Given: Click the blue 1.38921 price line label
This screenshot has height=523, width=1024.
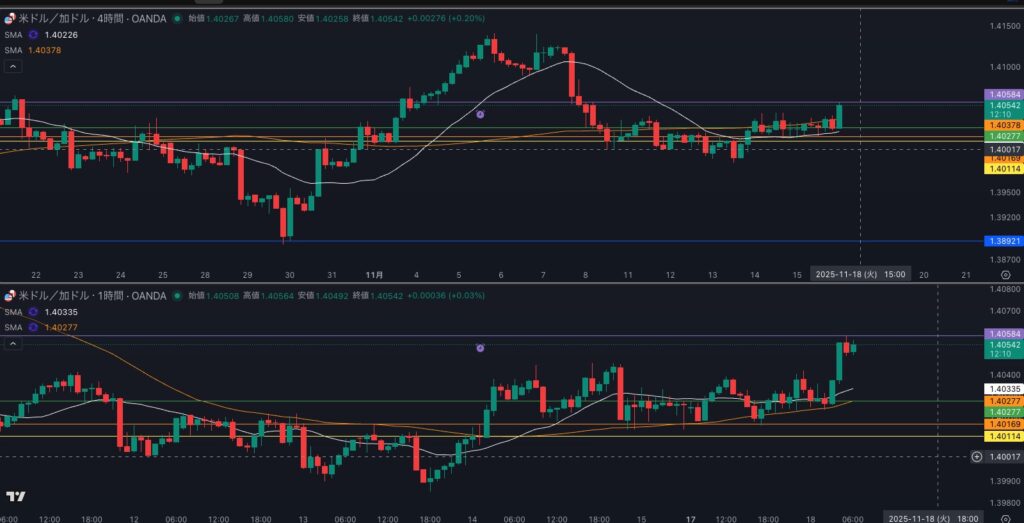Looking at the screenshot, I should [1003, 241].
